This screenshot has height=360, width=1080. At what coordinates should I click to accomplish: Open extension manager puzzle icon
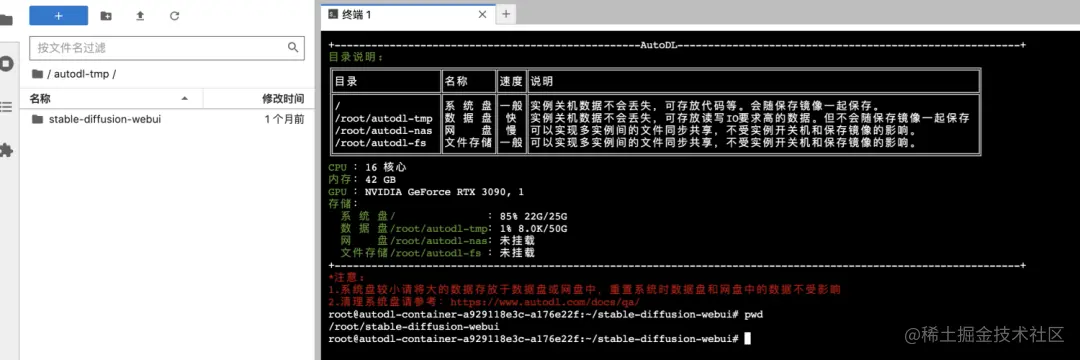pos(6,150)
